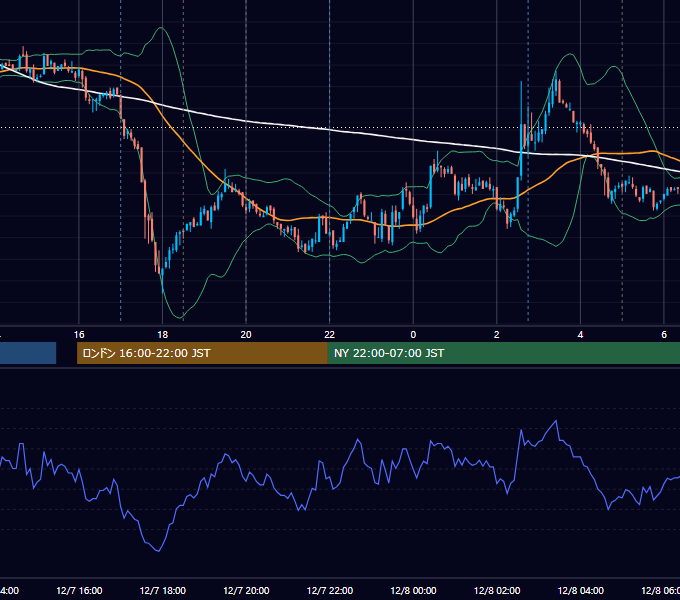Click the 12/8 04:00 date label
The height and width of the screenshot is (600, 680).
pos(581,590)
